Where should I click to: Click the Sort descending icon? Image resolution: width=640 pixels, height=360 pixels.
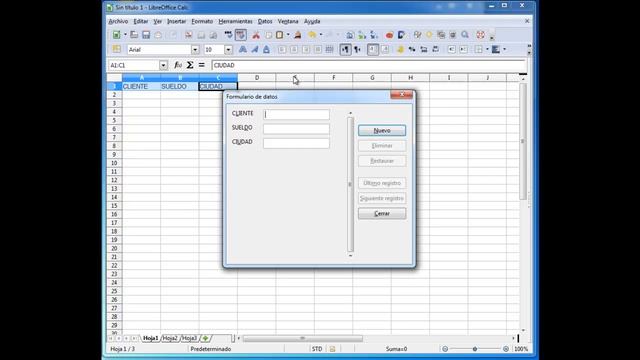[x=374, y=35]
